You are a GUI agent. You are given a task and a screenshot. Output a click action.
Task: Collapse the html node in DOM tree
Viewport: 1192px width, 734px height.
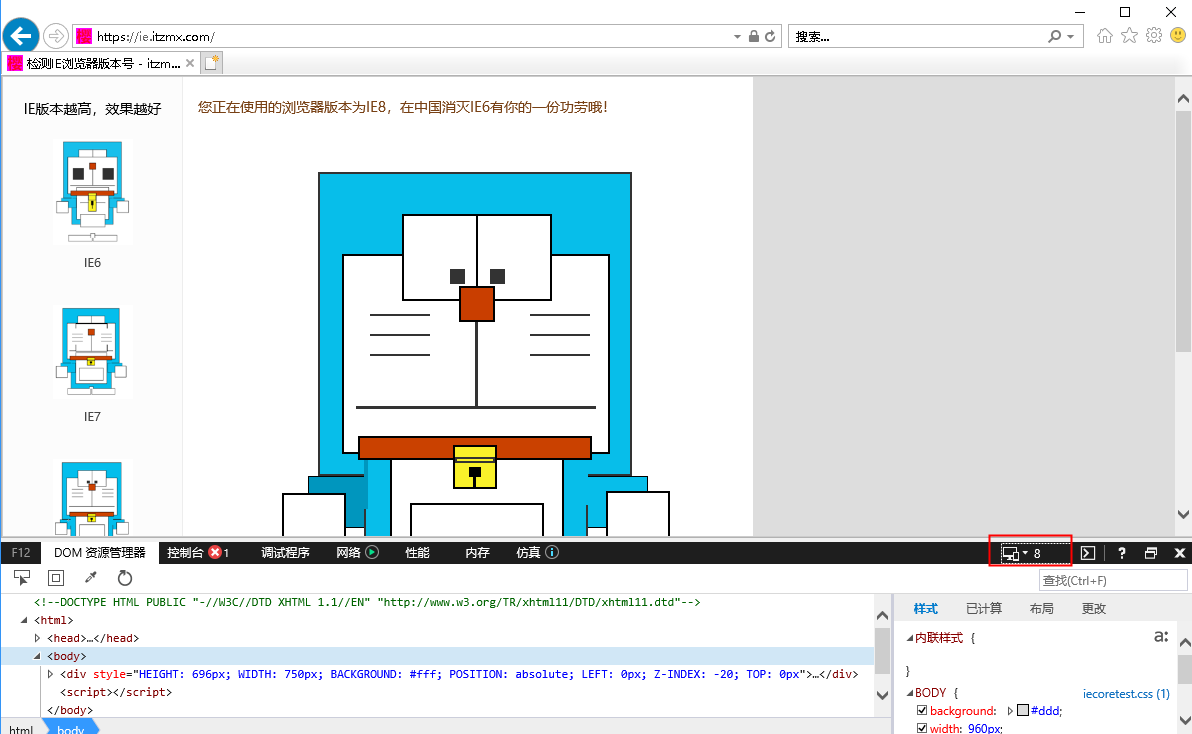point(24,620)
